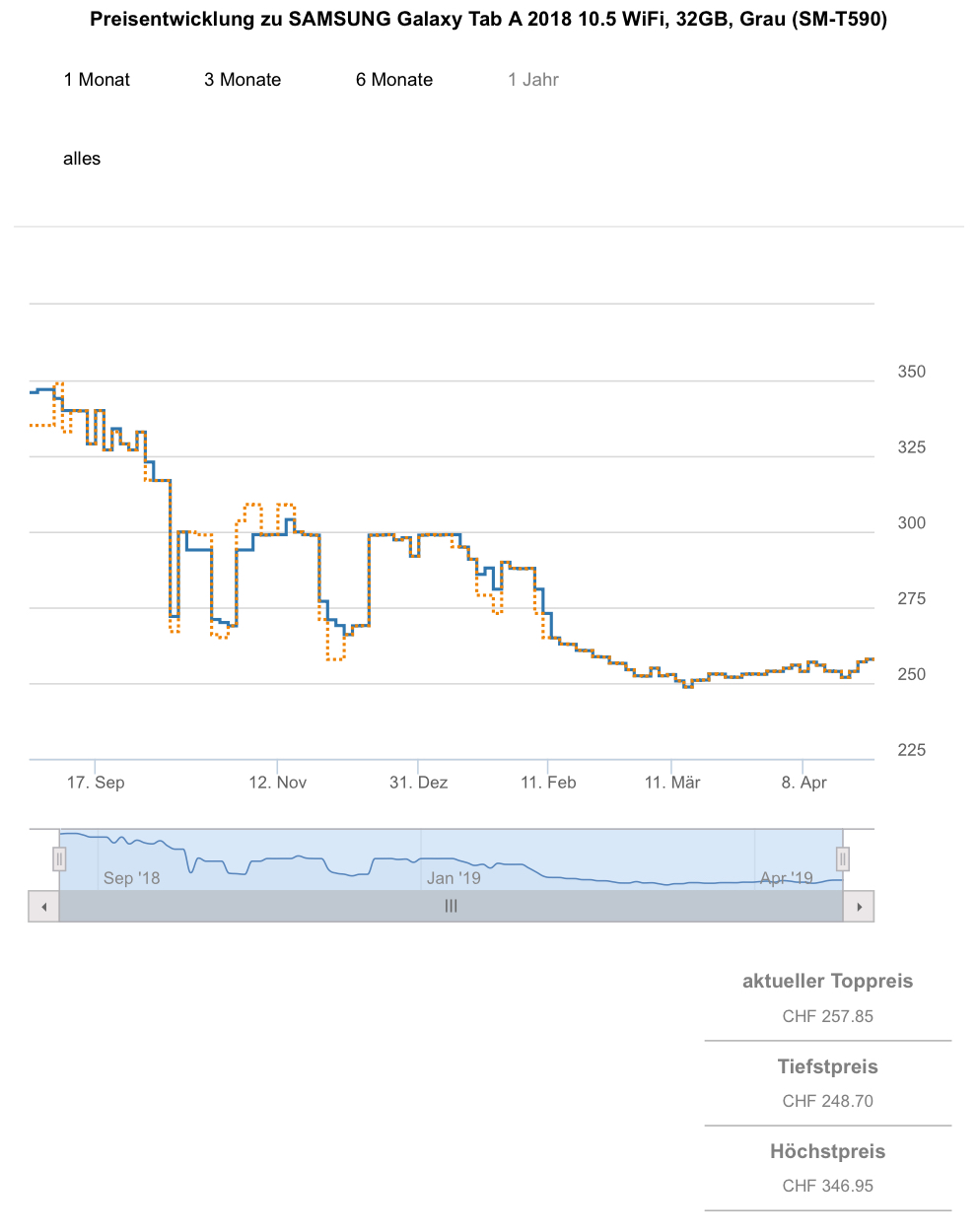Click the right navigator range handle
This screenshot has width=978, height=1232.
843,859
